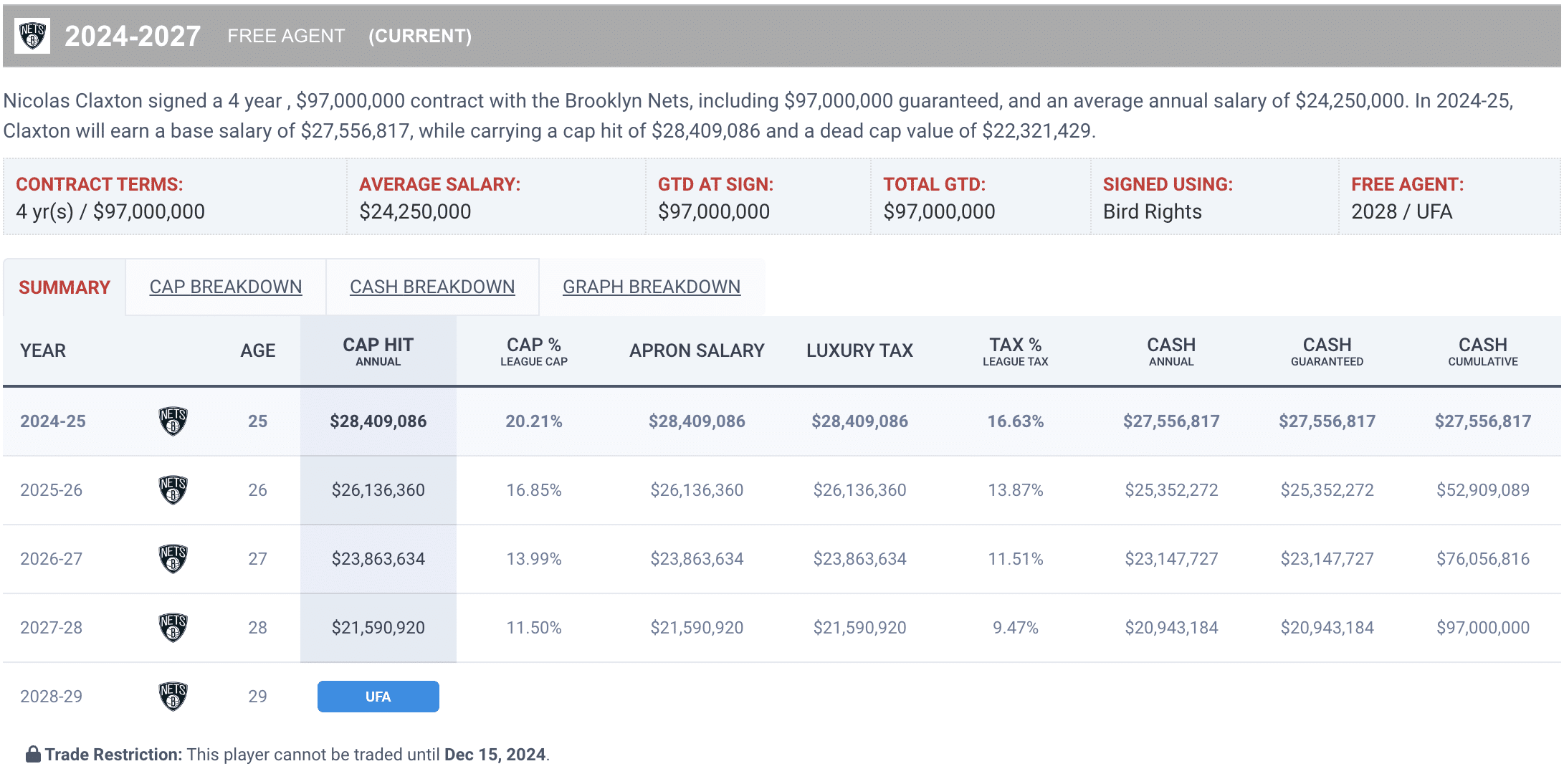Click the (CURRENT) label in header
Screen dimensions: 1564x784
click(x=420, y=36)
